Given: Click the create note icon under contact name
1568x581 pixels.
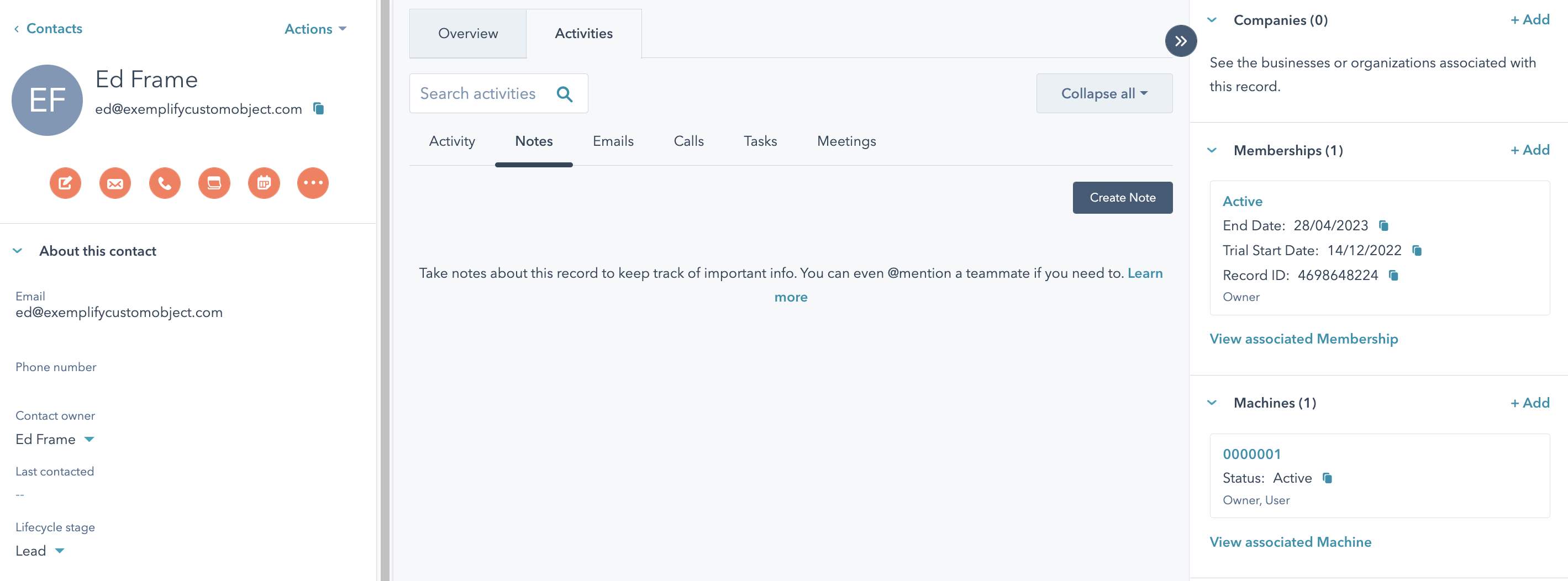Looking at the screenshot, I should click(x=65, y=183).
